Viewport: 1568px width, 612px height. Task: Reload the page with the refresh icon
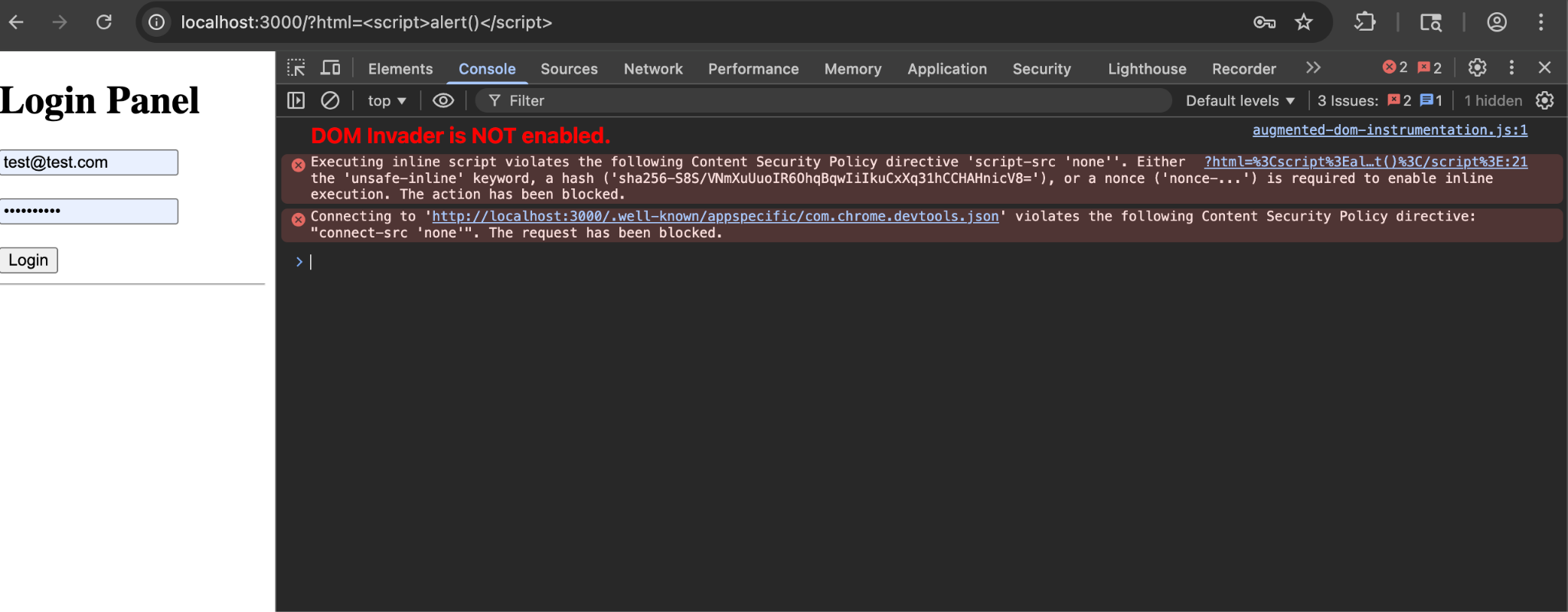(x=104, y=22)
